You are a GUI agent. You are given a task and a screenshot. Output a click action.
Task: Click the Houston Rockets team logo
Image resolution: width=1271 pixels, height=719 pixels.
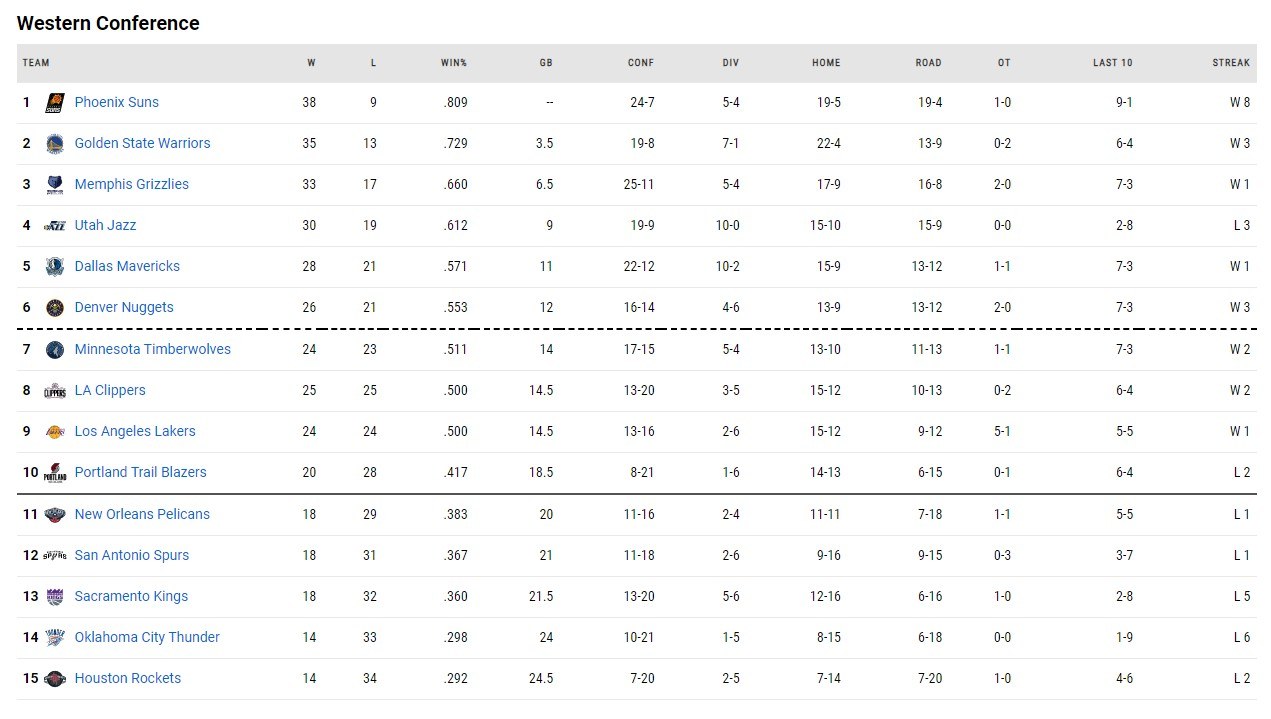tap(55, 678)
